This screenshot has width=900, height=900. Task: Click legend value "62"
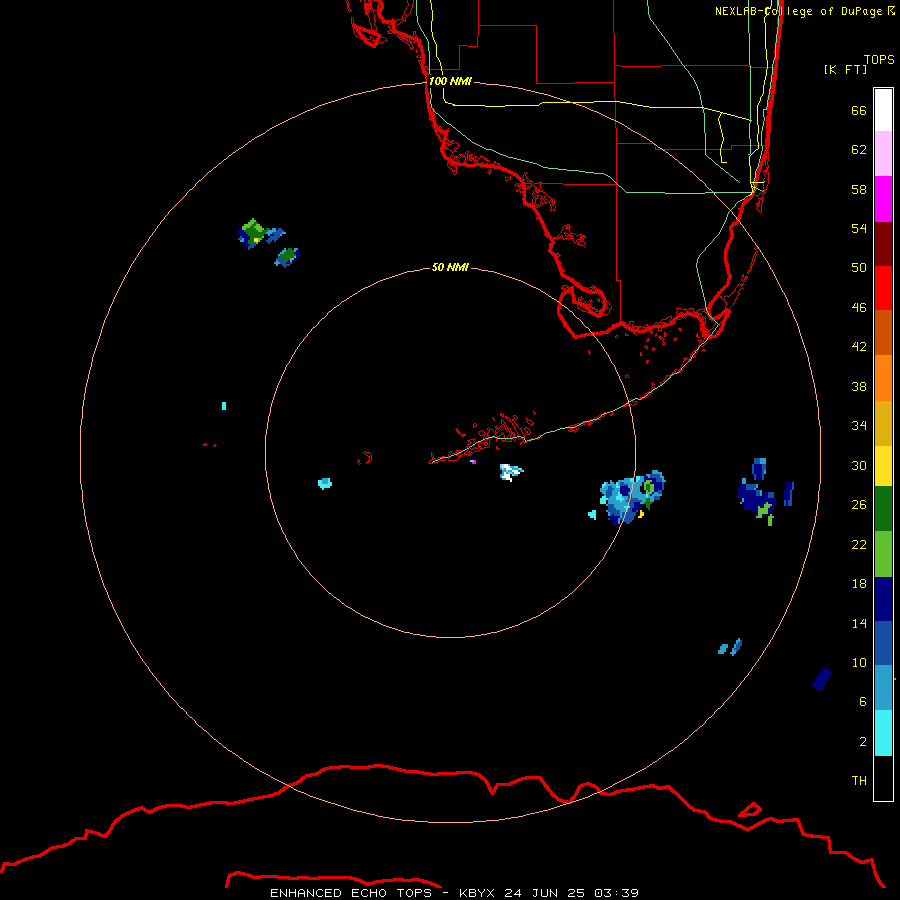click(x=859, y=149)
